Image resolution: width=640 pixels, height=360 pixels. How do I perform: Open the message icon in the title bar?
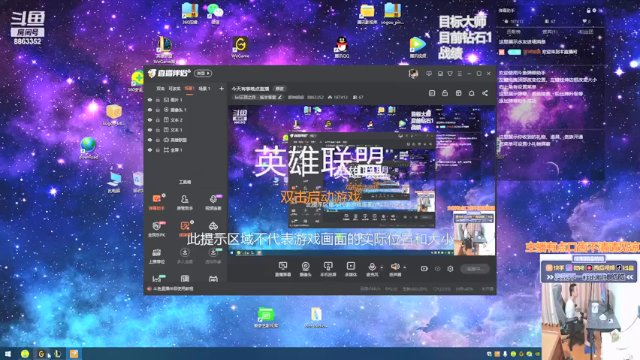[x=429, y=73]
